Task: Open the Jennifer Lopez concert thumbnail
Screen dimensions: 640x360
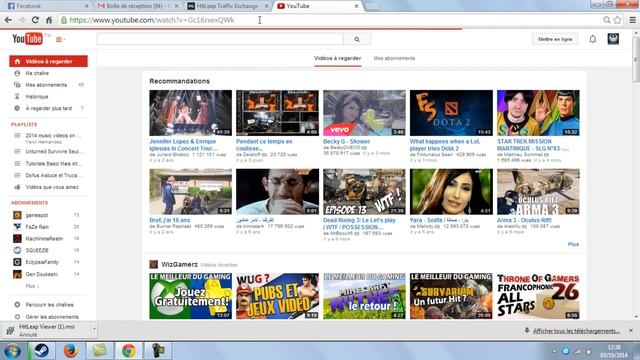Action: [x=190, y=113]
